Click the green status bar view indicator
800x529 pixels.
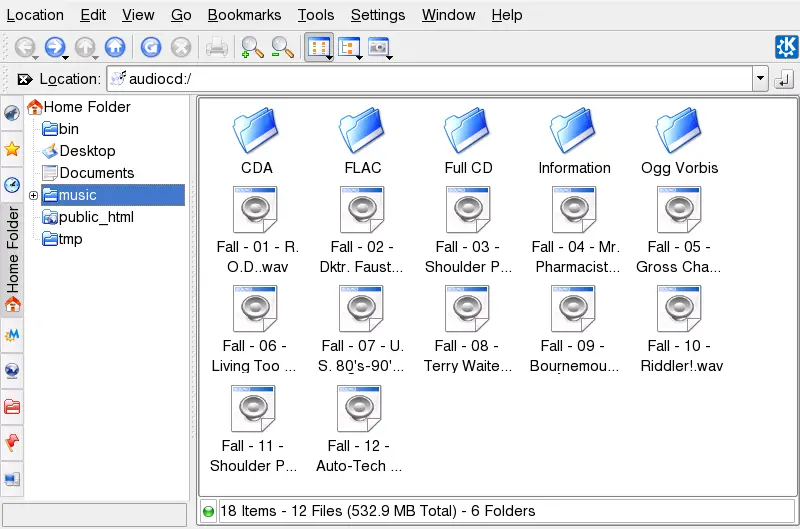[x=208, y=511]
